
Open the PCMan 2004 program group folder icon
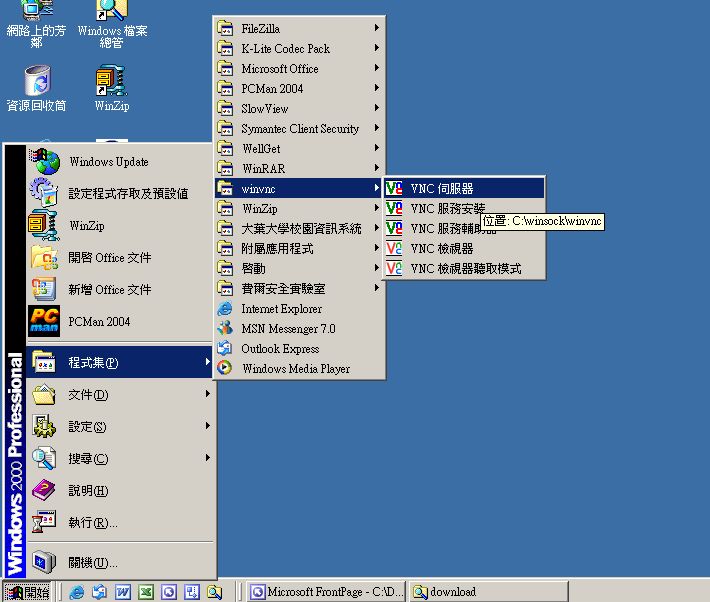[x=225, y=88]
